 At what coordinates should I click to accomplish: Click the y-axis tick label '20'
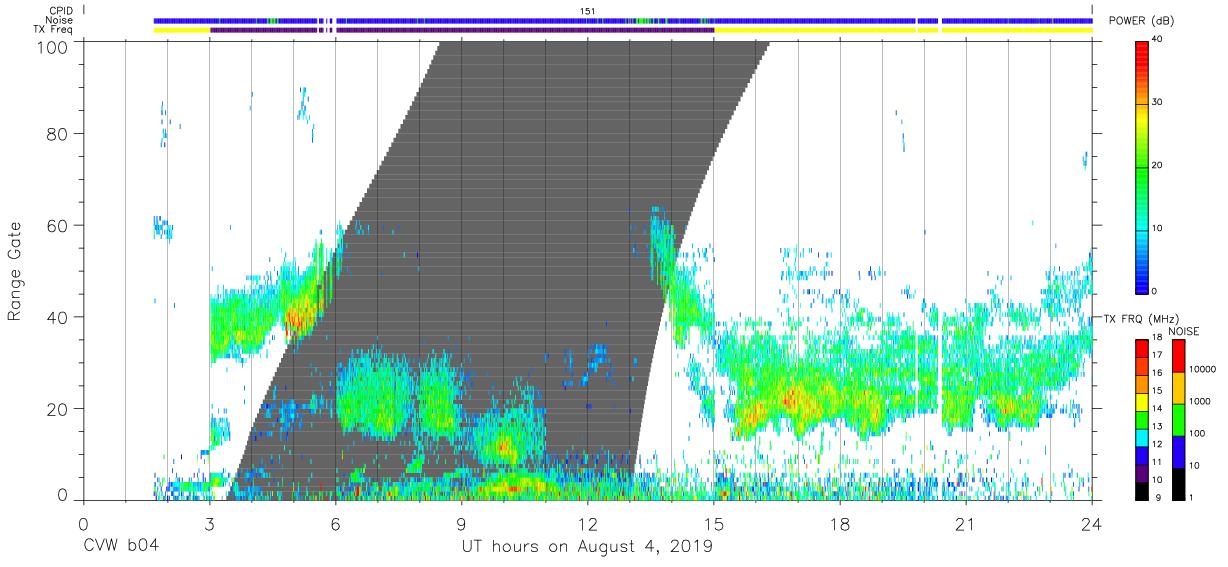tap(57, 410)
